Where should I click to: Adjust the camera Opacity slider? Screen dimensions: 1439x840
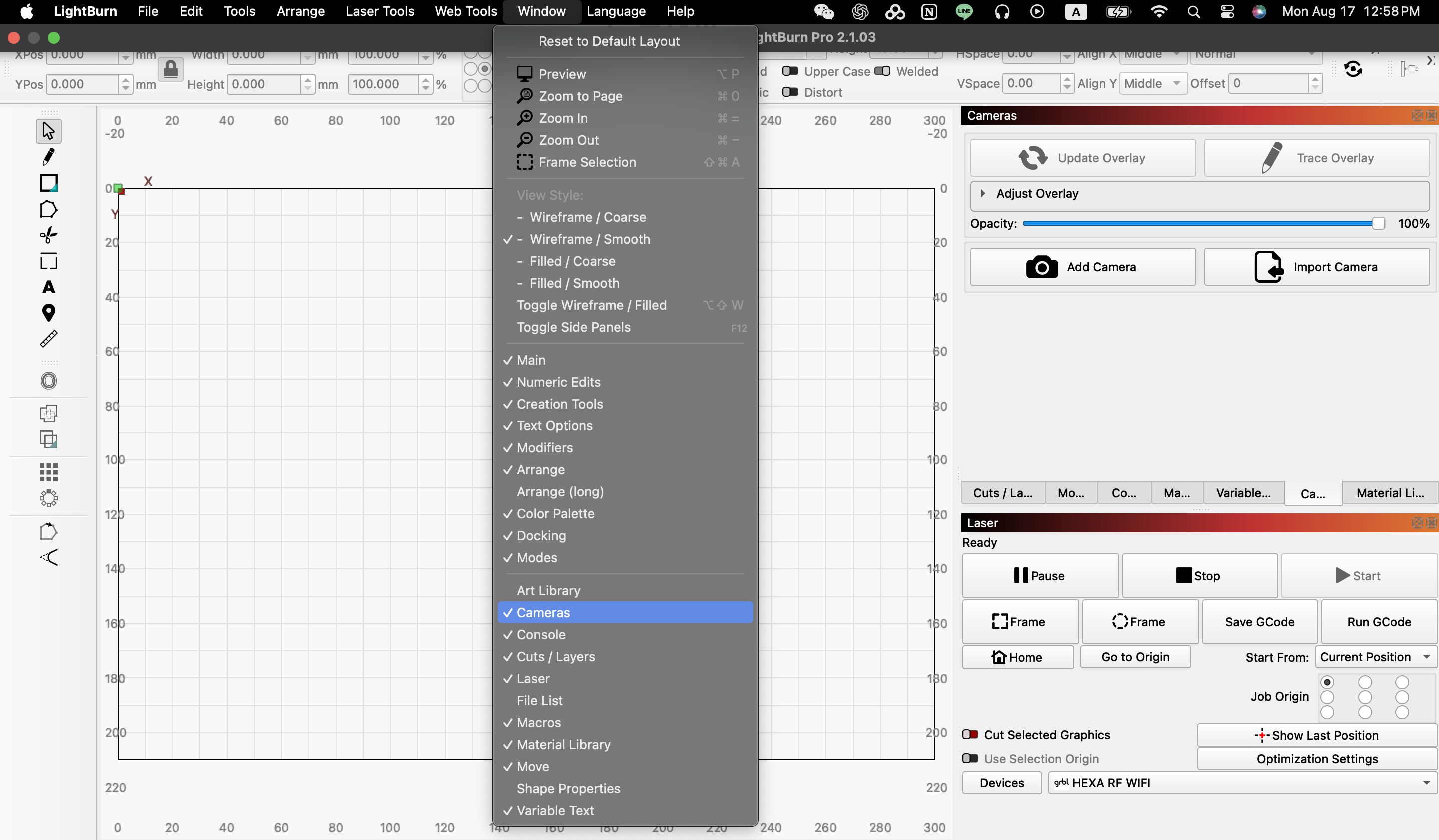tap(1204, 223)
